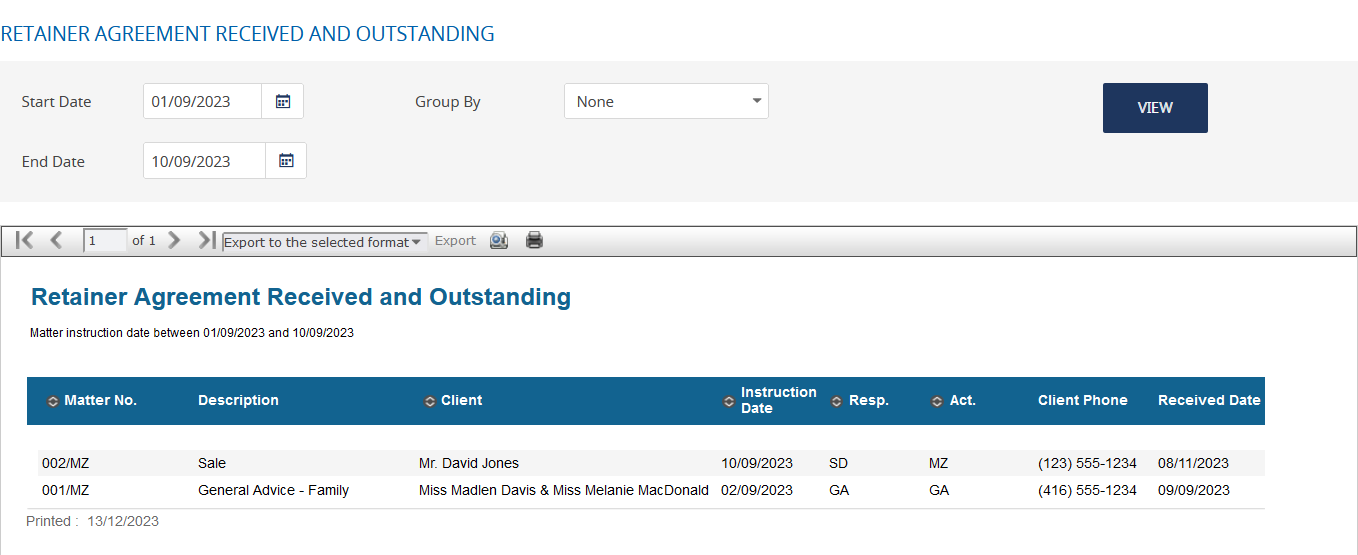Click the page number box
Image resolution: width=1358 pixels, height=555 pixels.
(x=105, y=240)
